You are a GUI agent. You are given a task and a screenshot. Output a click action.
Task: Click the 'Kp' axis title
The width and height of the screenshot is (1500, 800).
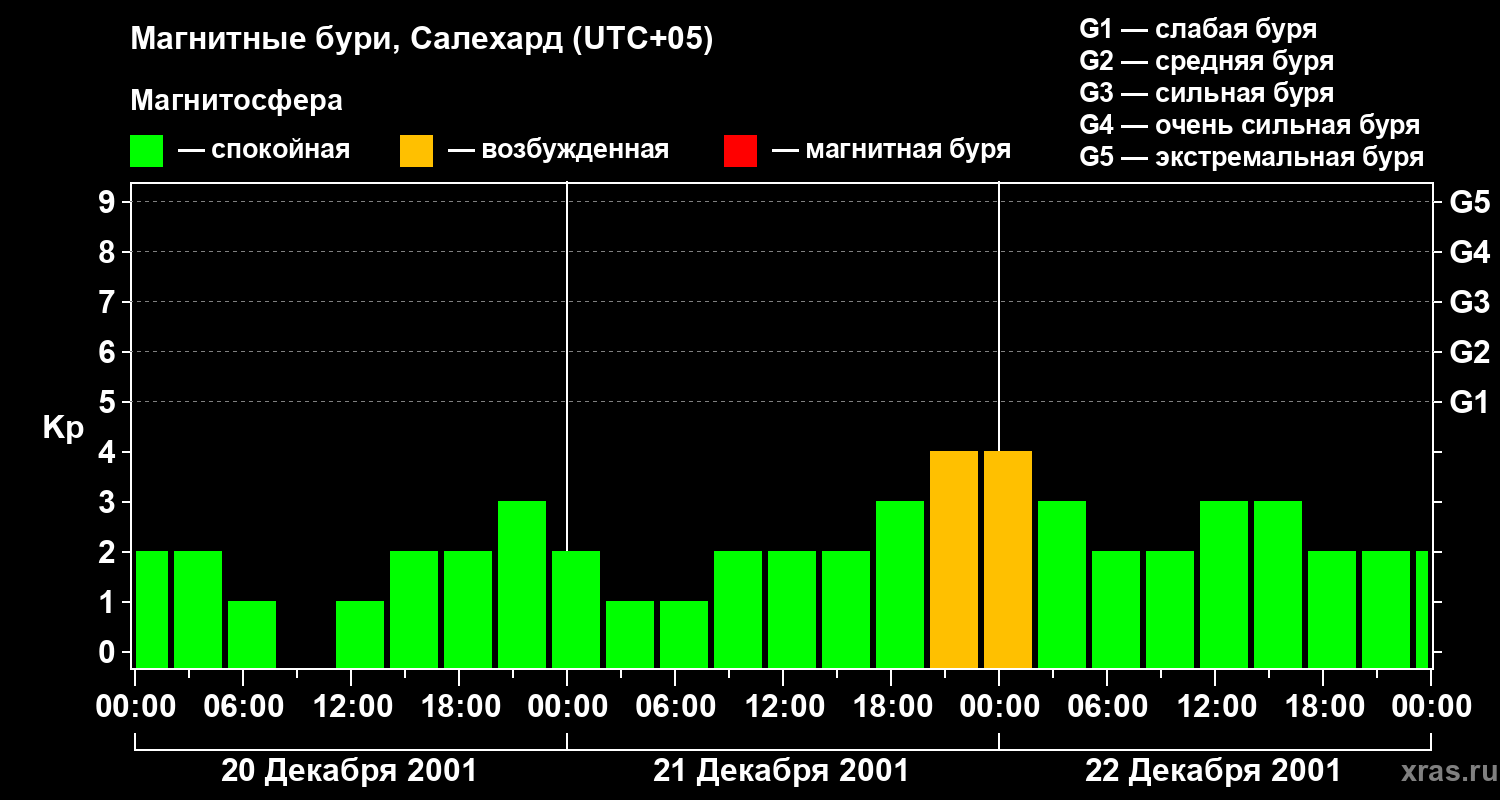tap(63, 428)
